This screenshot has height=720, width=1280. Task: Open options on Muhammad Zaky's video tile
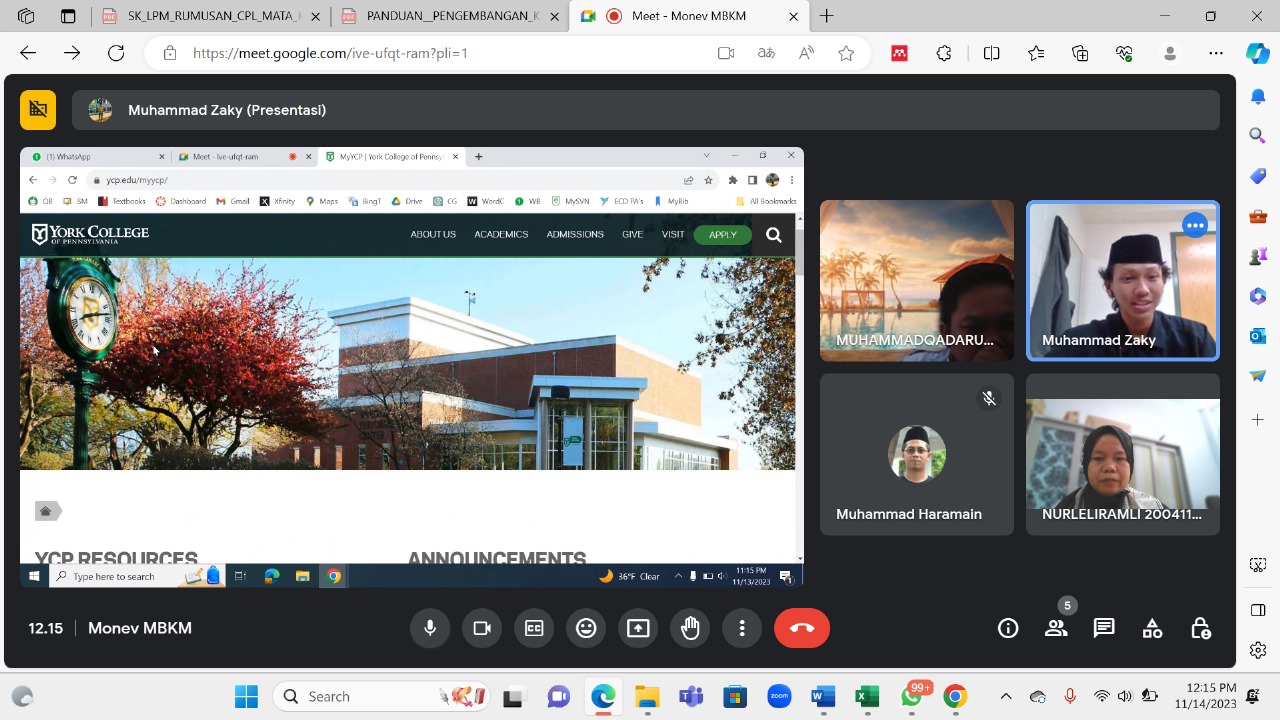tap(1195, 226)
